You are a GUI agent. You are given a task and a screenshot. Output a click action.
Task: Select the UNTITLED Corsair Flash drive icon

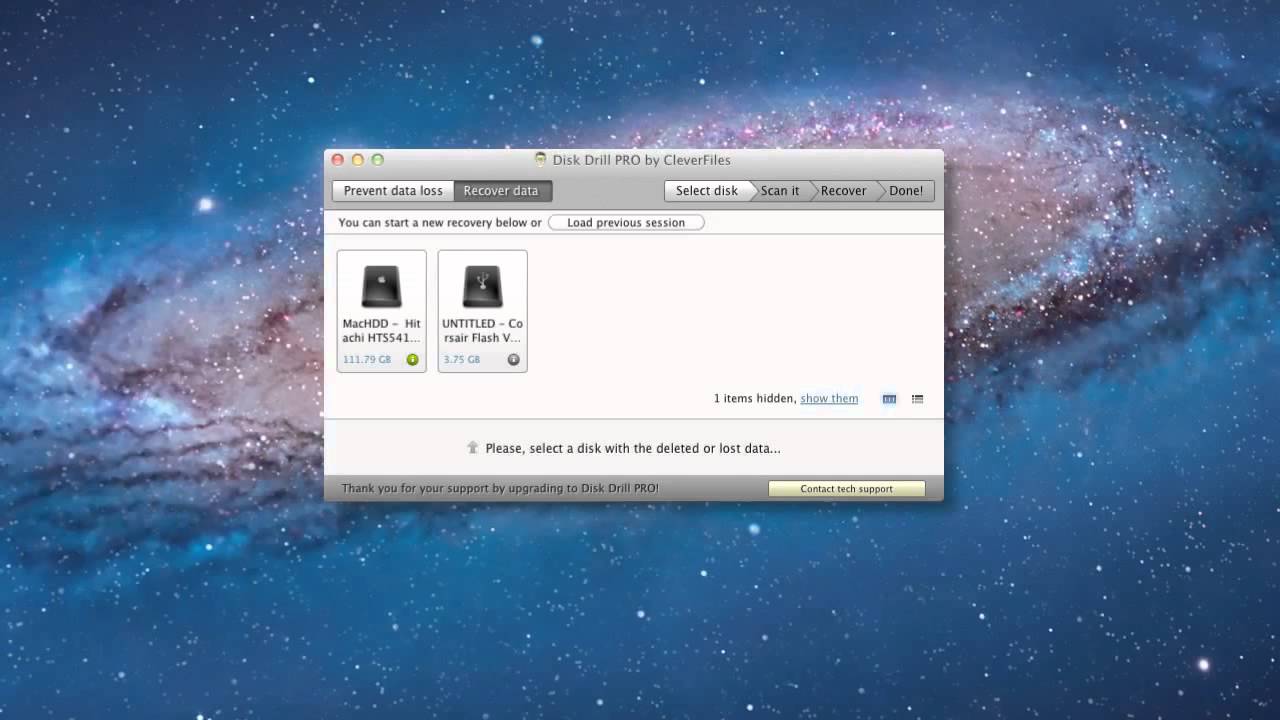pyautogui.click(x=482, y=287)
